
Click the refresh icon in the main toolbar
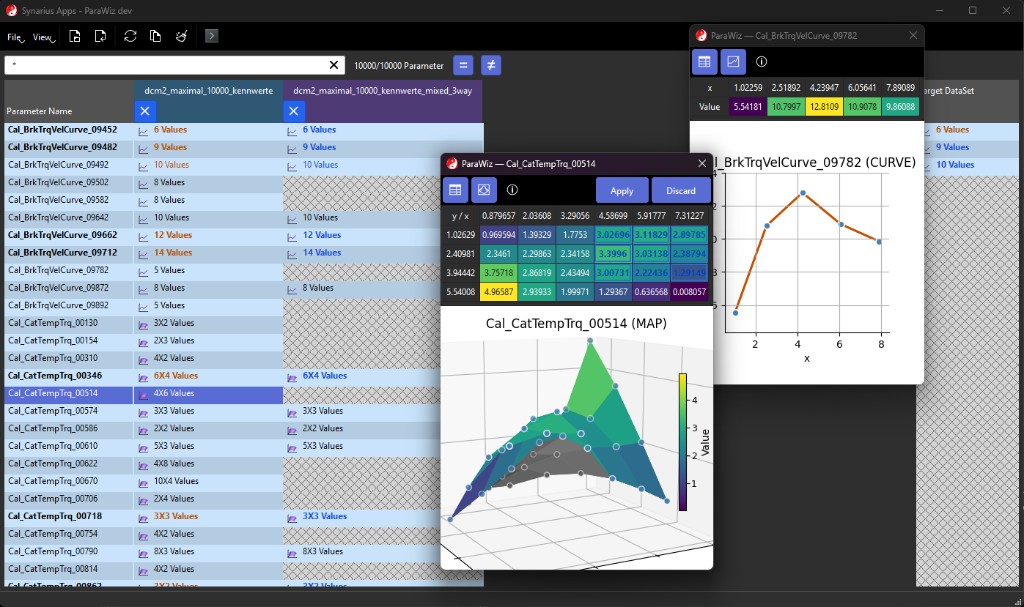pyautogui.click(x=129, y=35)
